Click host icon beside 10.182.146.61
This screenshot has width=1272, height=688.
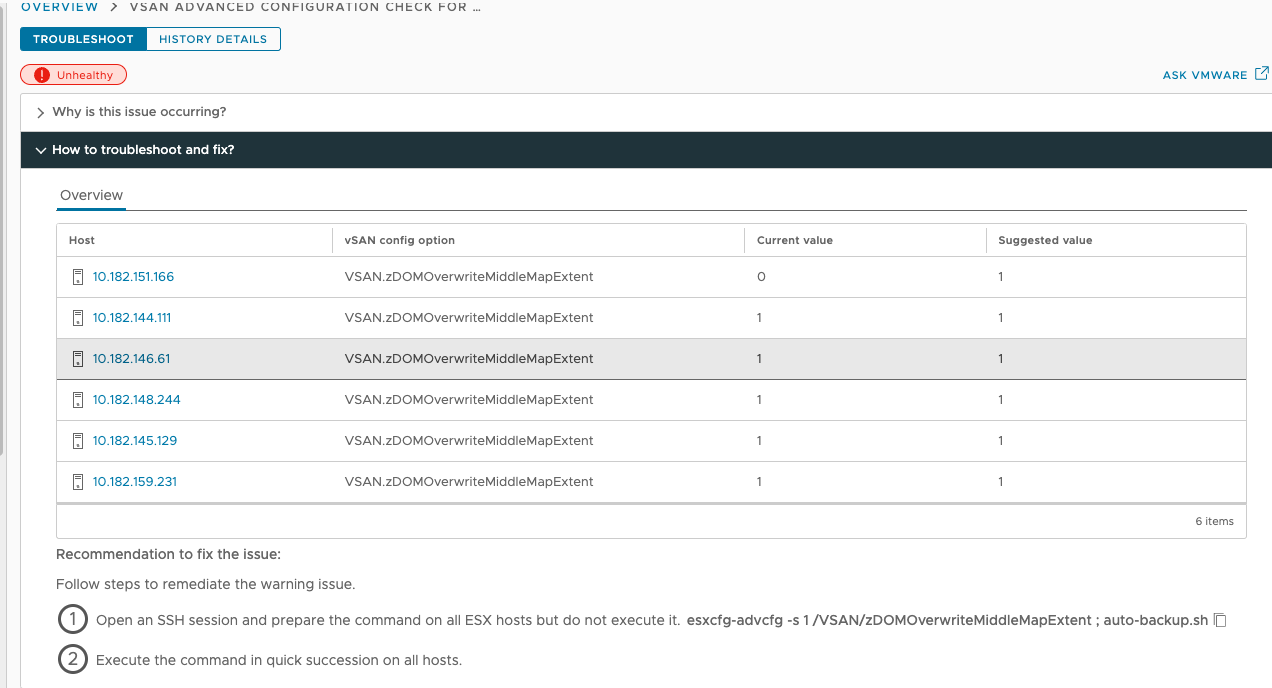78,359
